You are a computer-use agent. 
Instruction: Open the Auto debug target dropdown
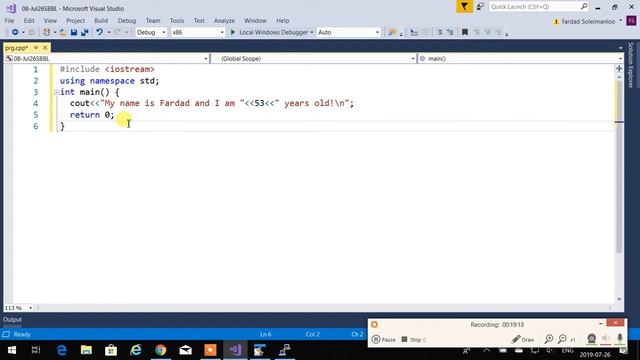(x=349, y=32)
